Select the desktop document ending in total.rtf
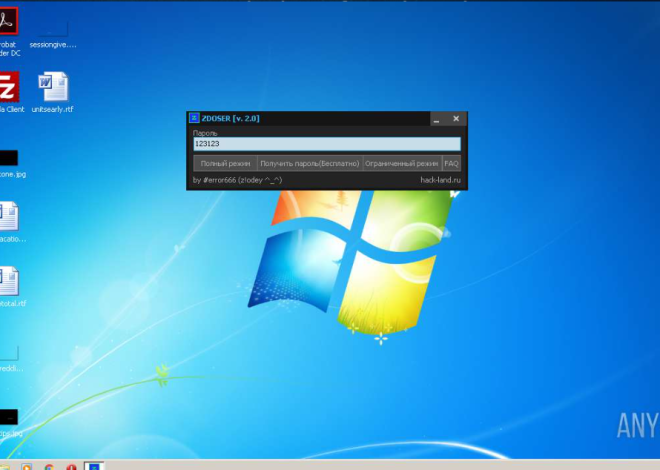This screenshot has height=470, width=660. click(x=9, y=281)
